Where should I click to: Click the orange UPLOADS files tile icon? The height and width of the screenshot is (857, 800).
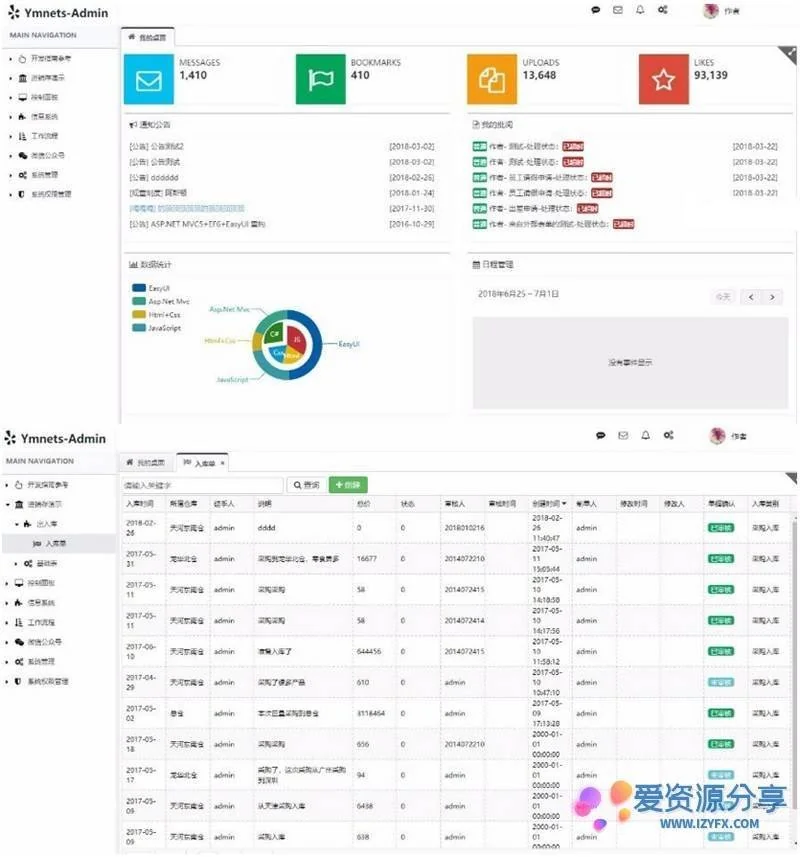(x=492, y=80)
